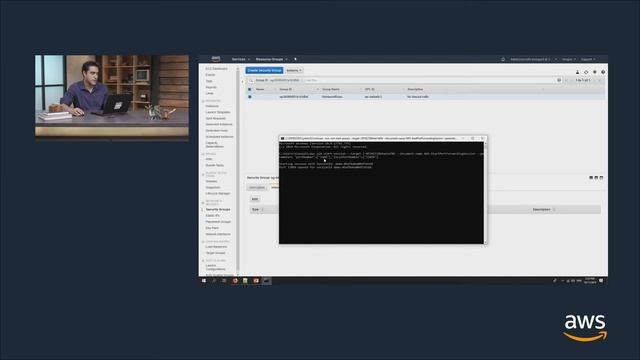
Task: Open Launch Templates in sidebar
Action: coord(218,112)
